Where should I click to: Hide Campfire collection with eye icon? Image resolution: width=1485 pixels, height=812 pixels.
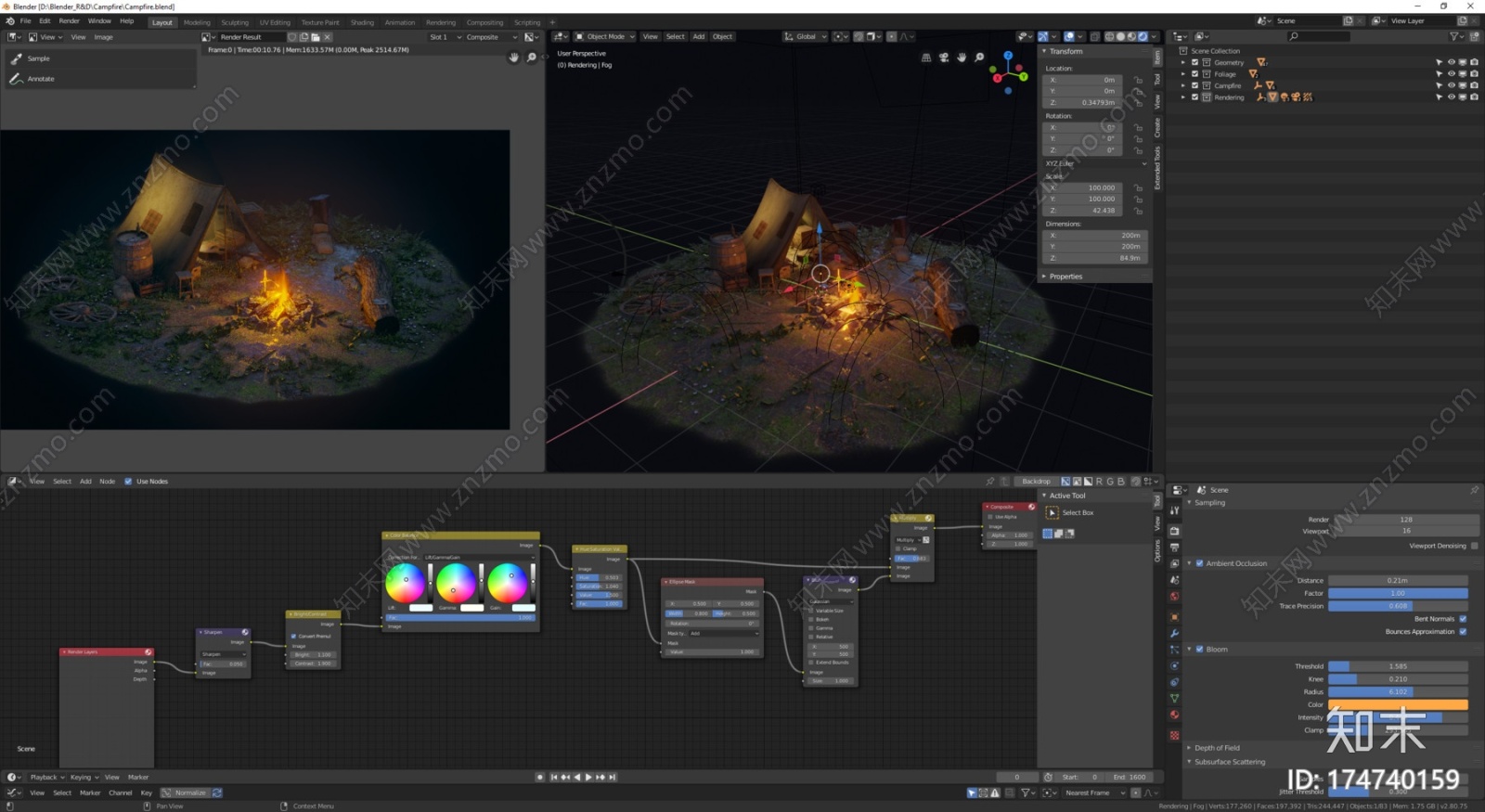(x=1451, y=85)
